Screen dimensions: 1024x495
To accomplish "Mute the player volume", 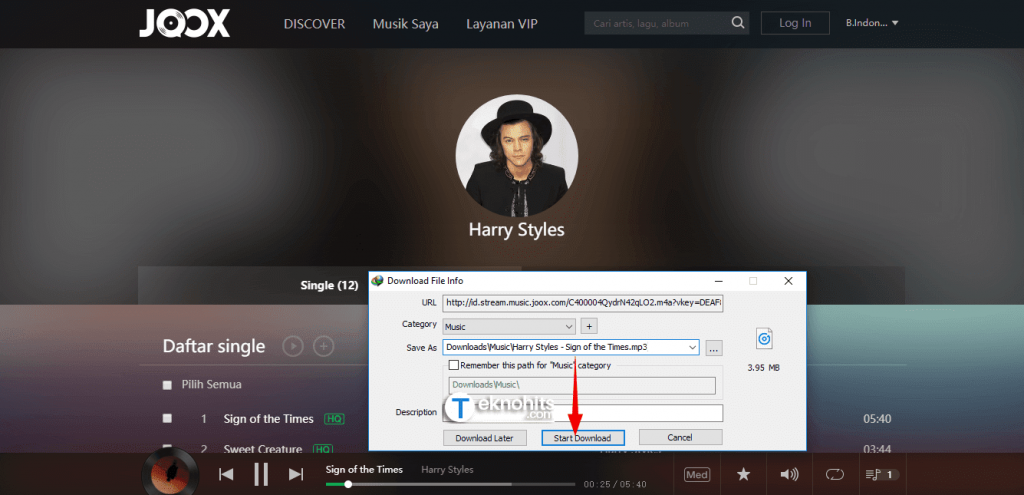I will point(789,475).
